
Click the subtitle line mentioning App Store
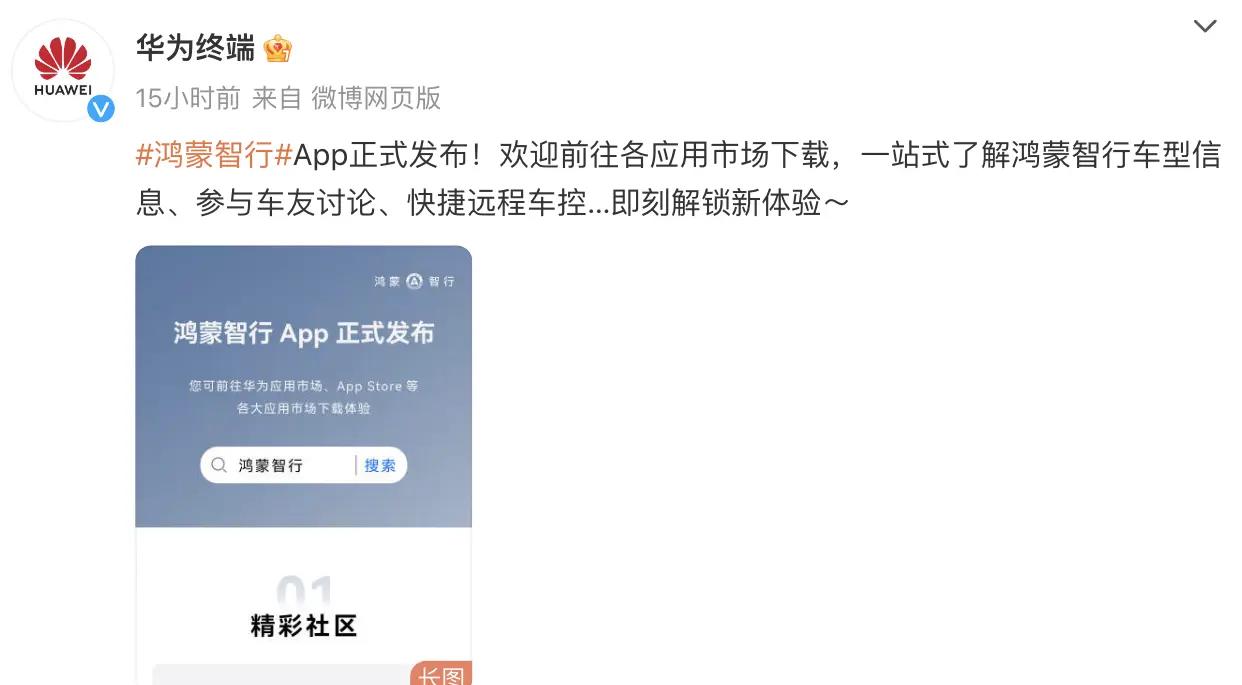(304, 386)
